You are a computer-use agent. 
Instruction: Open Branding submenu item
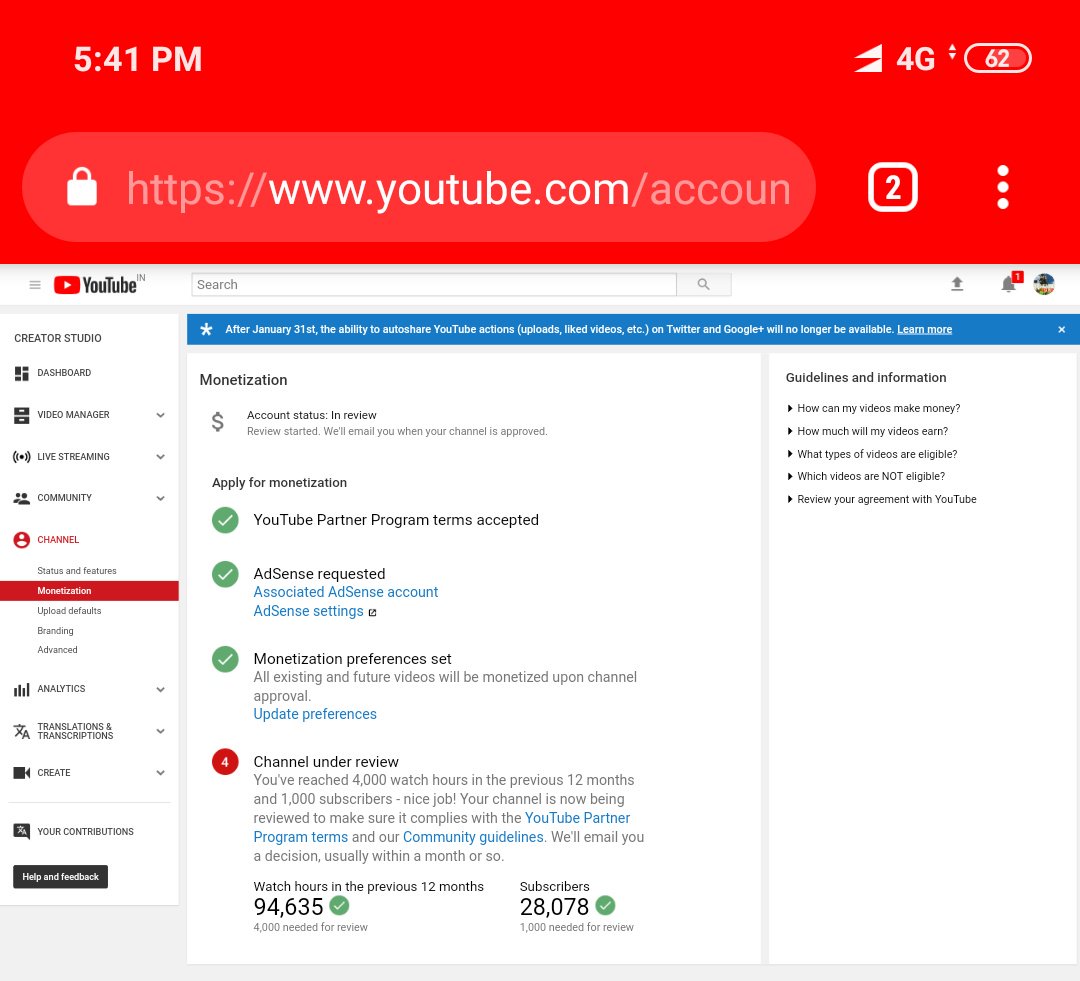(55, 631)
